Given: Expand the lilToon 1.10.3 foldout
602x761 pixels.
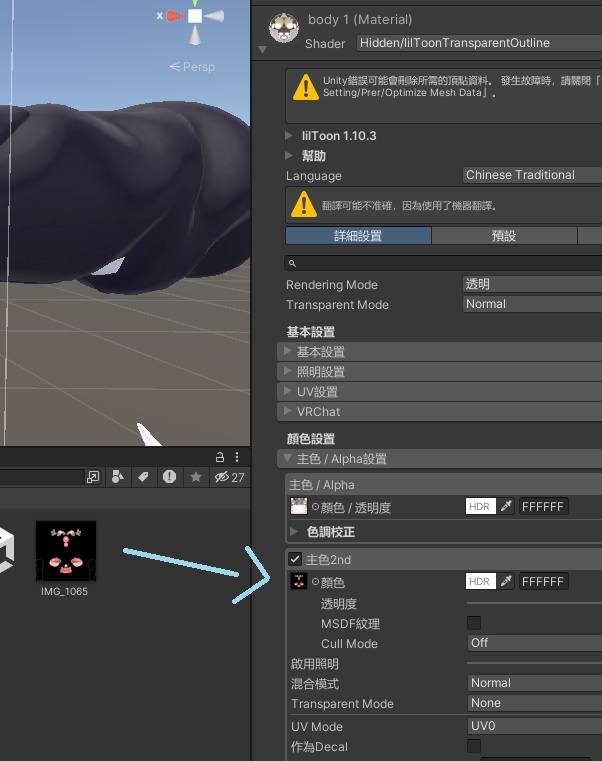Looking at the screenshot, I should 289,135.
